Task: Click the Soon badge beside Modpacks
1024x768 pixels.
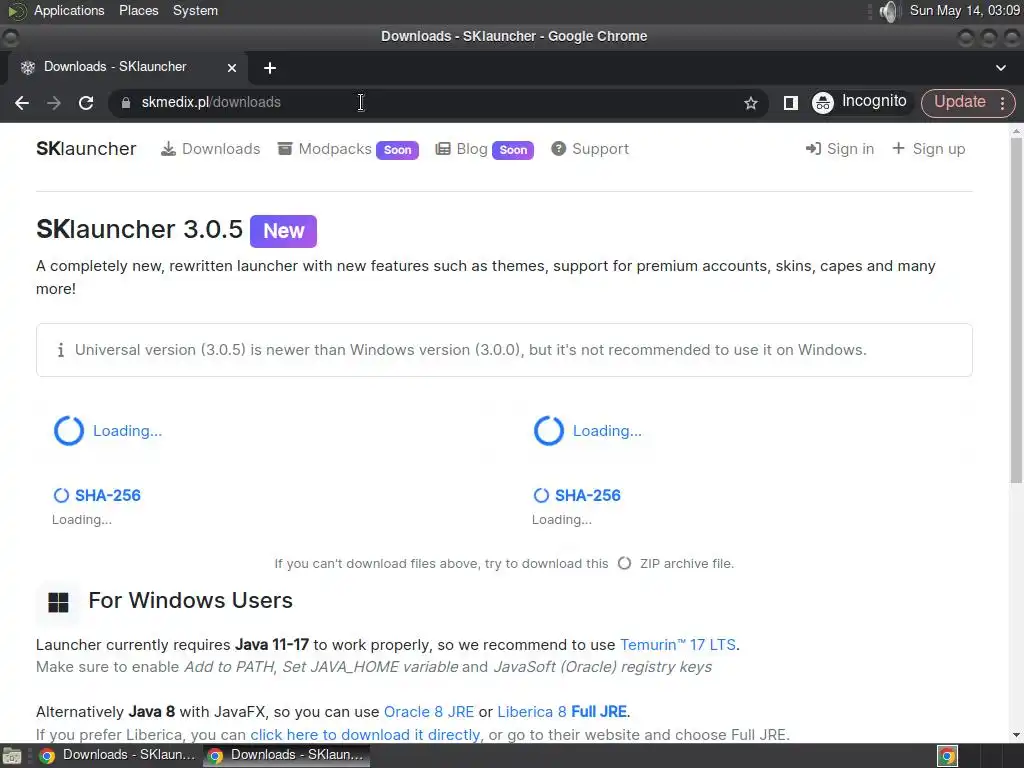Action: coord(397,150)
